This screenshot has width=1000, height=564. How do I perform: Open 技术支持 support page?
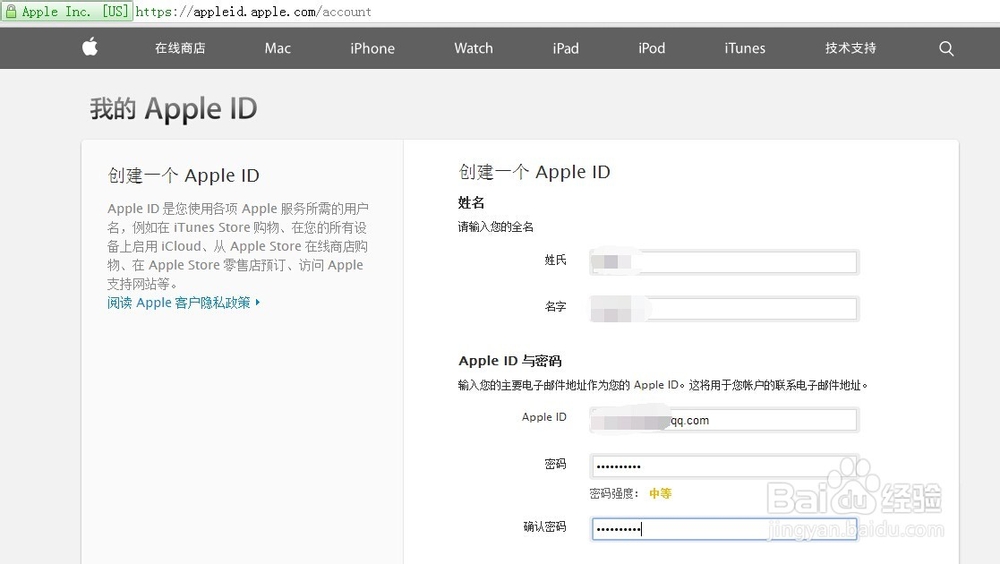pyautogui.click(x=851, y=48)
